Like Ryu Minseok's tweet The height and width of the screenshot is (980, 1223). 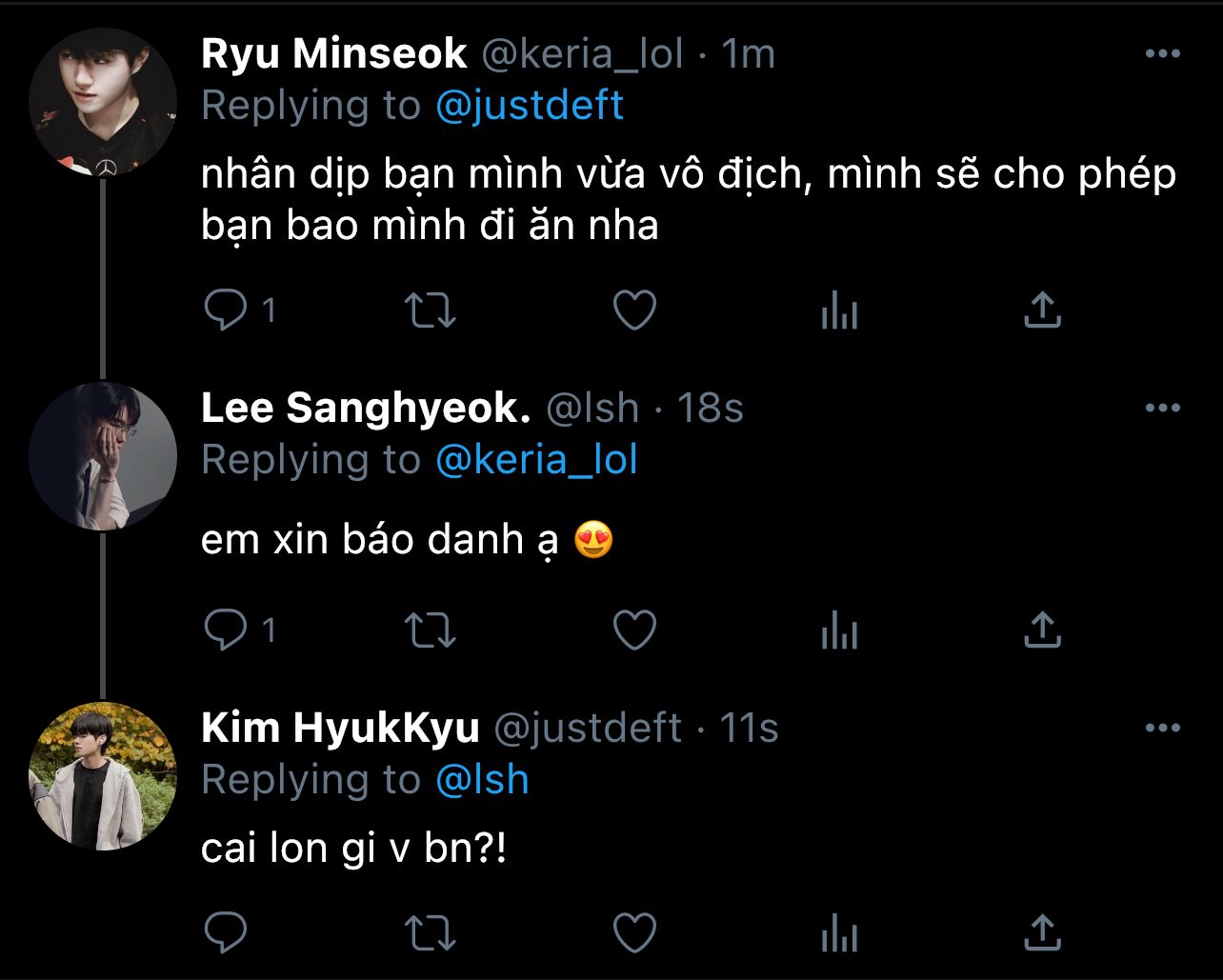point(634,310)
